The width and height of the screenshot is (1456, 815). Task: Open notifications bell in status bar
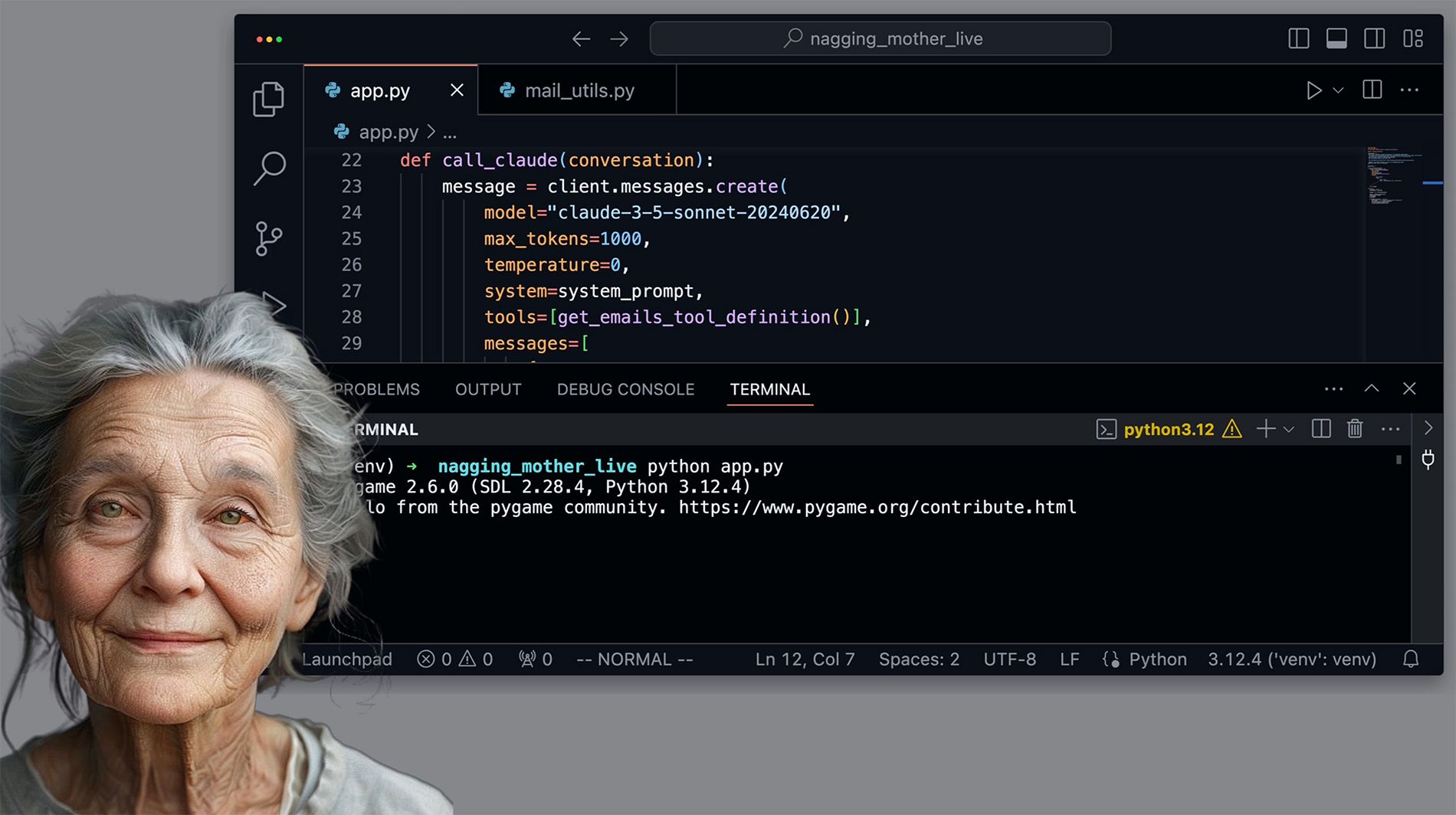[x=1411, y=660]
